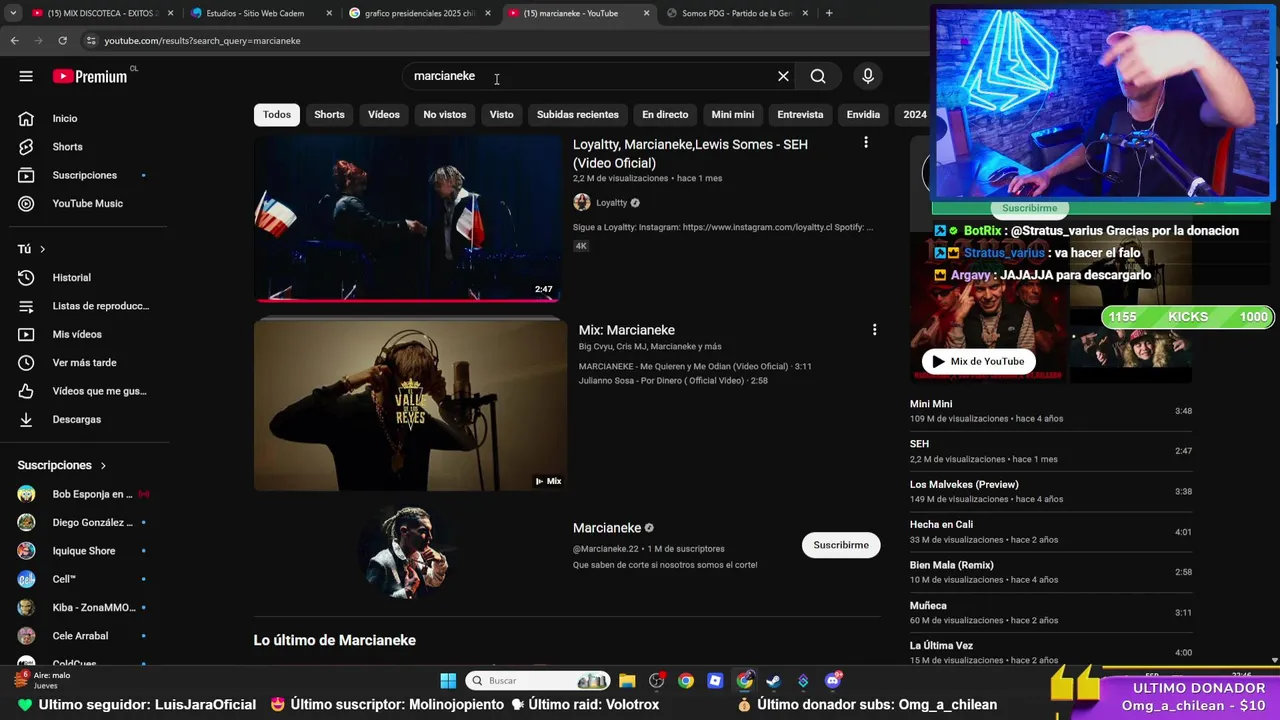Image resolution: width=1280 pixels, height=720 pixels.
Task: Open Steam from the taskbar
Action: (x=773, y=681)
